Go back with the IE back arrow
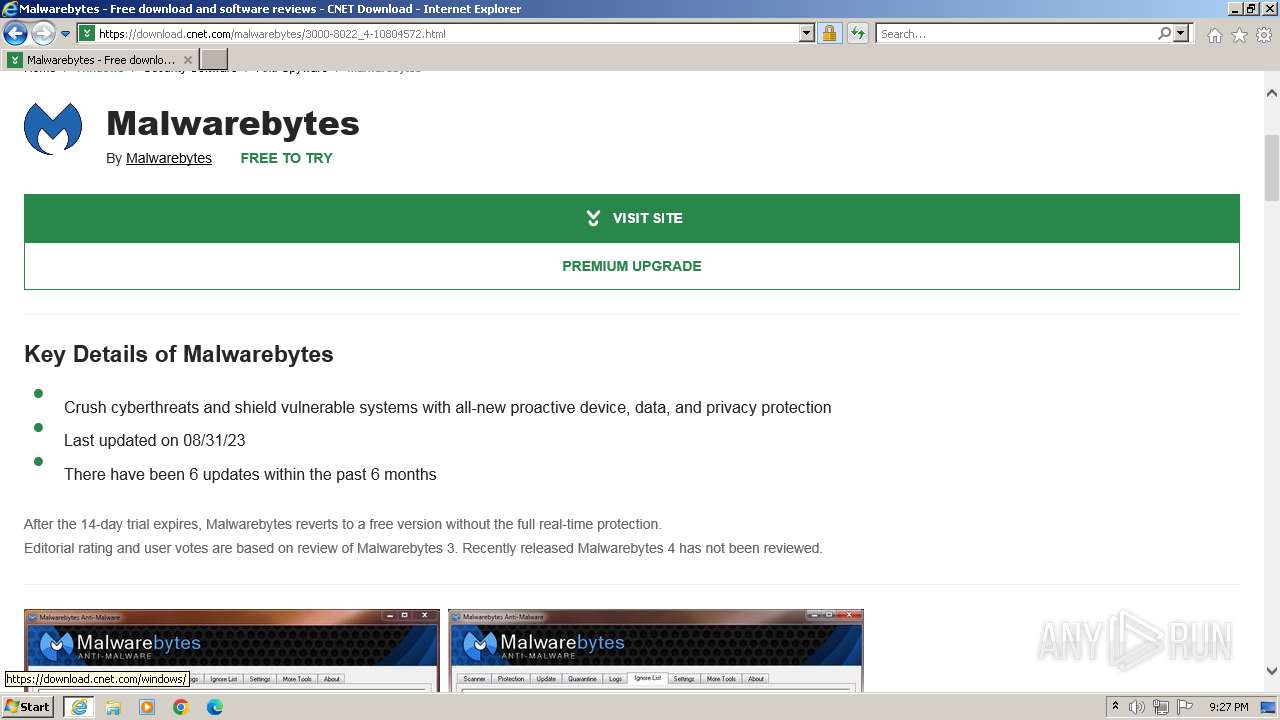 click(x=15, y=34)
